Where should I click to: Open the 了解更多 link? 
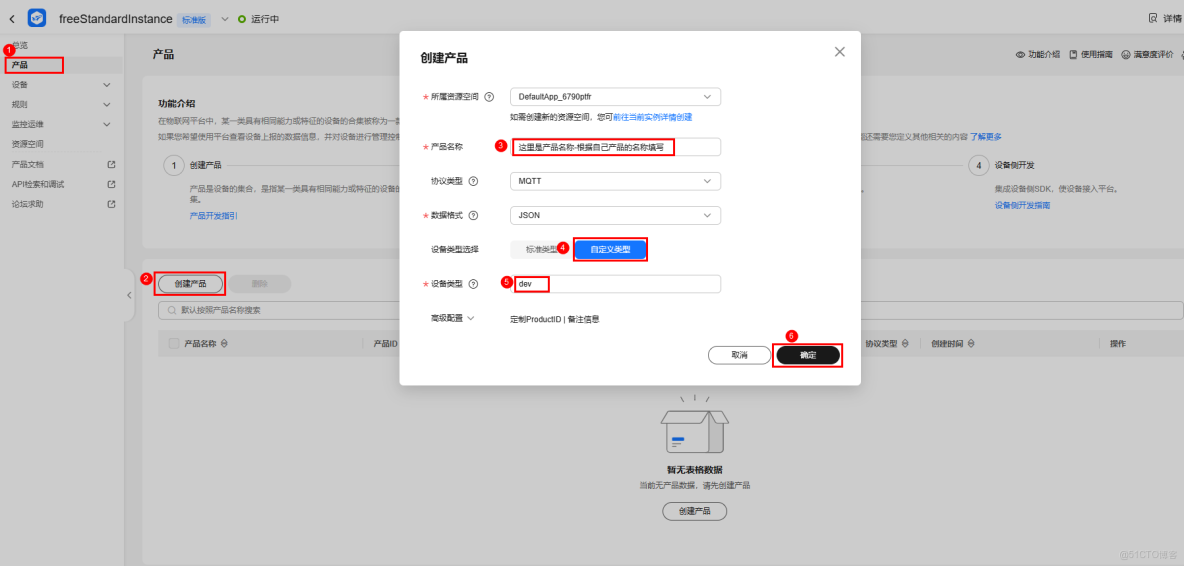click(x=985, y=137)
